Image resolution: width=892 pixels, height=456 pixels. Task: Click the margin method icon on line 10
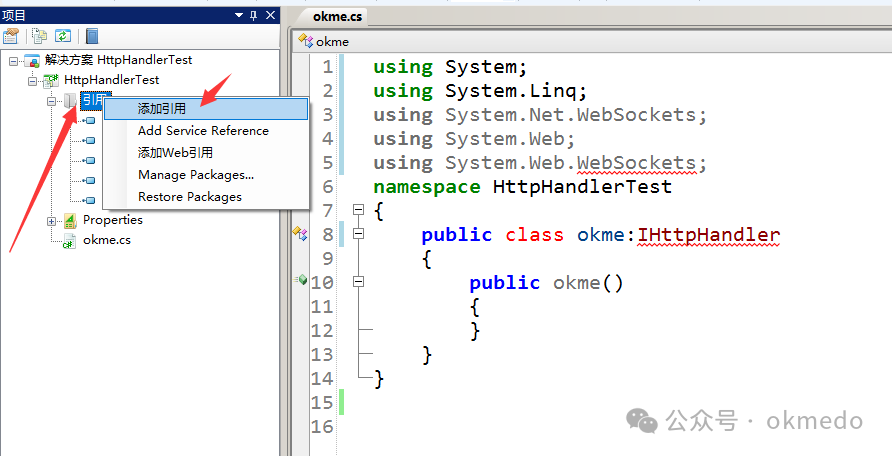[x=301, y=279]
